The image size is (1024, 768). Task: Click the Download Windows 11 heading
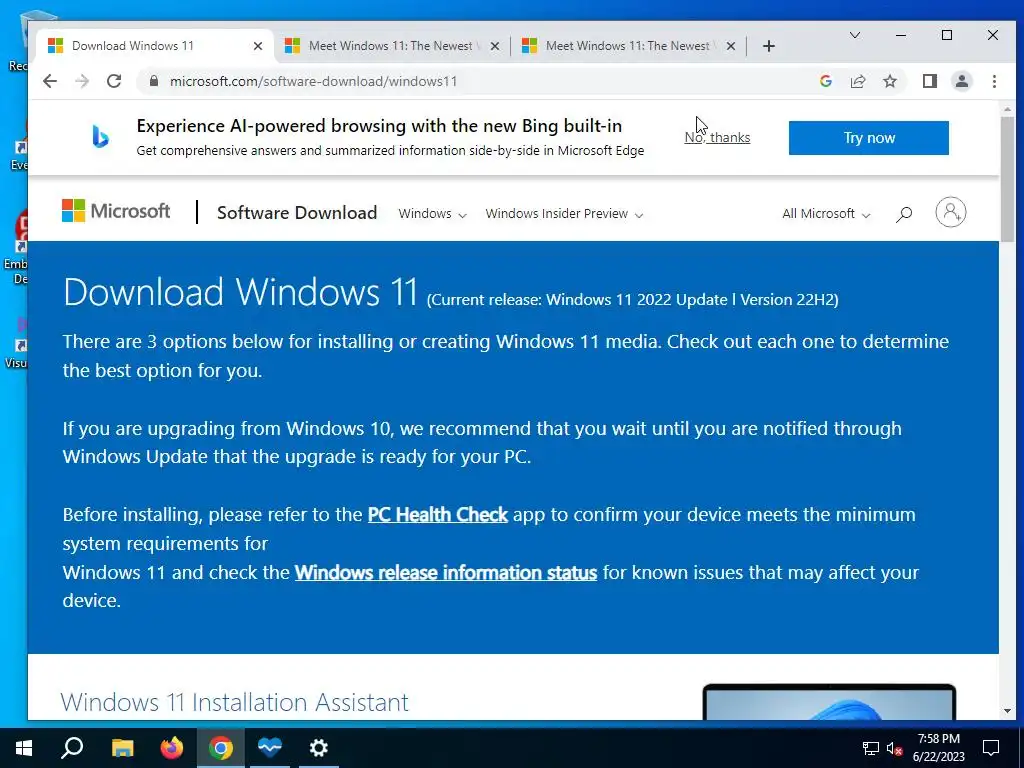240,292
